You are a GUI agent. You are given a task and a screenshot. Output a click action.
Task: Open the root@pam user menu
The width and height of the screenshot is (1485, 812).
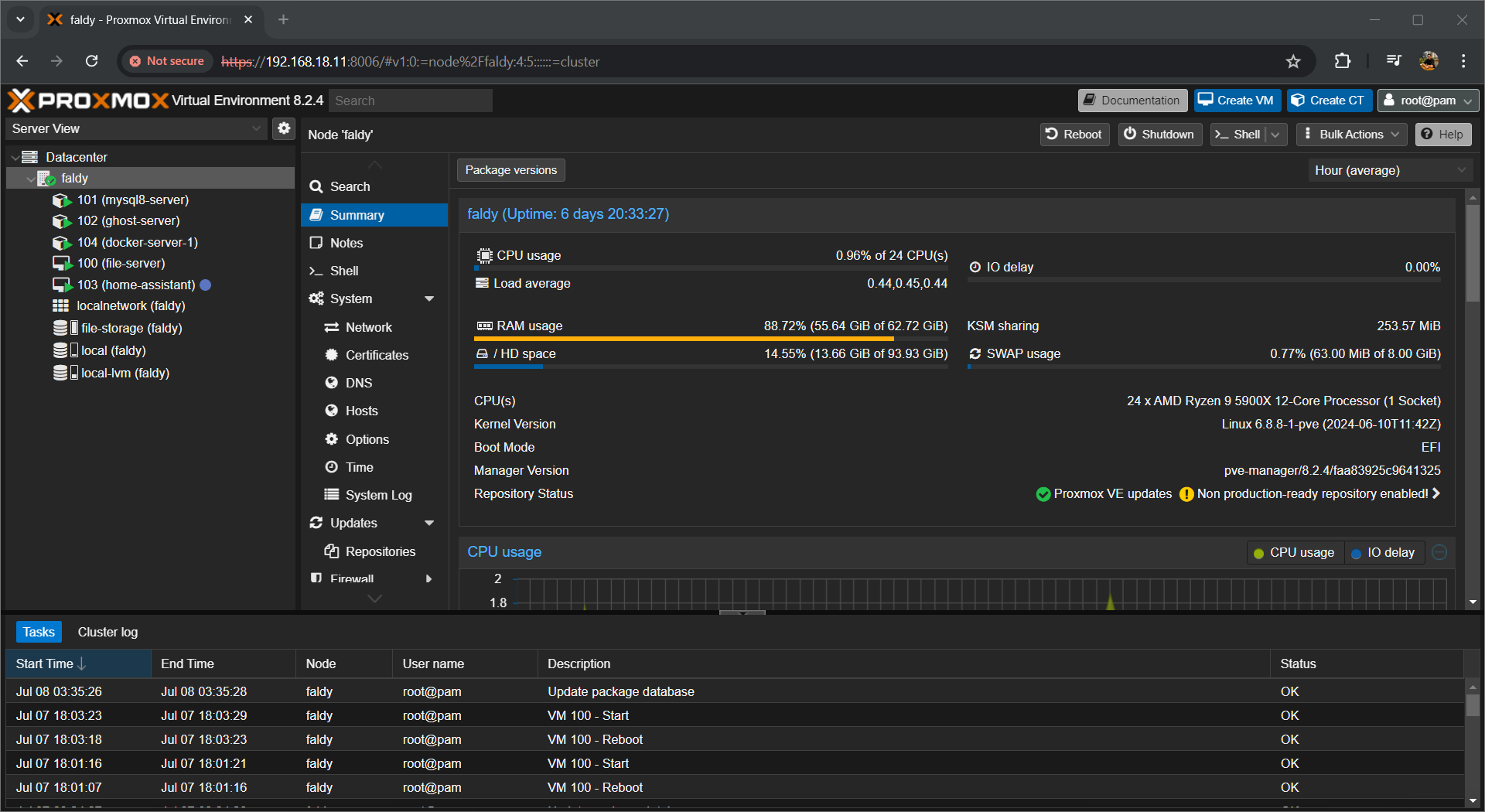[x=1427, y=100]
